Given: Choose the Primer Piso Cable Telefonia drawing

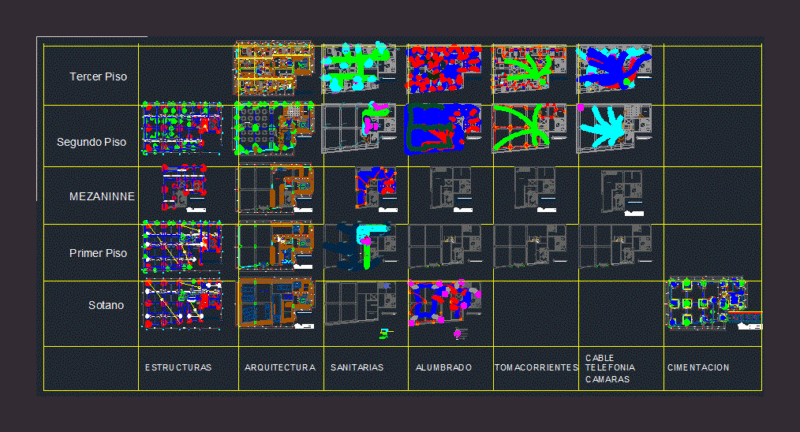Looking at the screenshot, I should [615, 246].
